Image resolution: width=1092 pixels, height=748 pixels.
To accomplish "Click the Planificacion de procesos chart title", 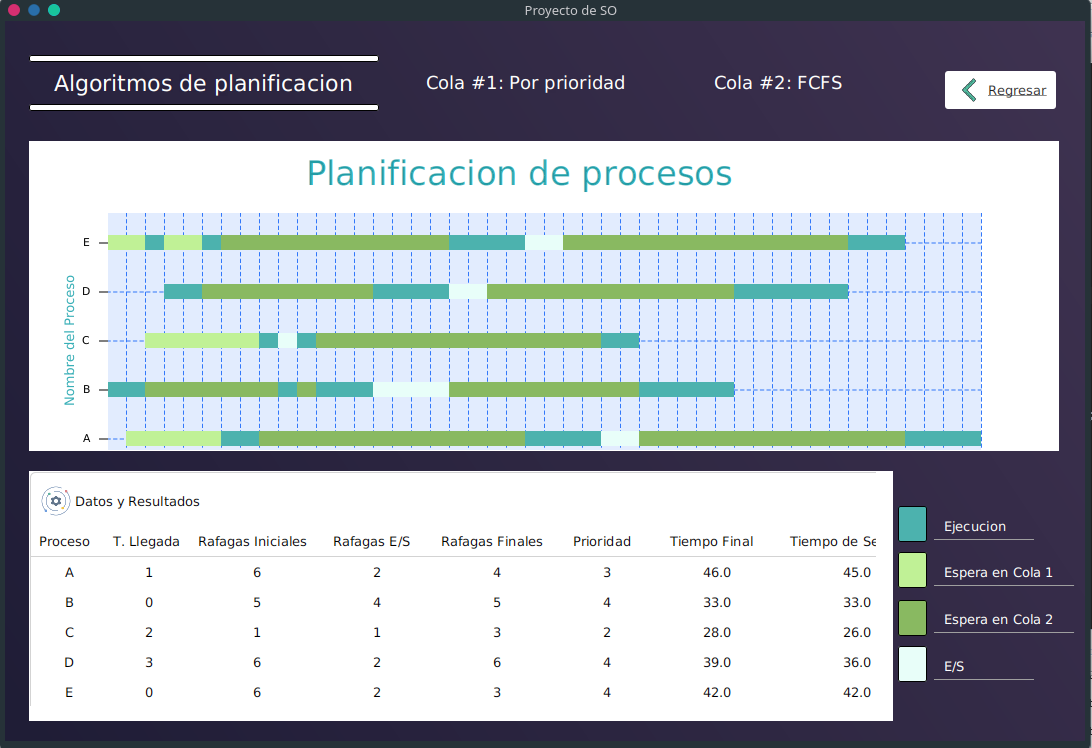I will coord(520,173).
